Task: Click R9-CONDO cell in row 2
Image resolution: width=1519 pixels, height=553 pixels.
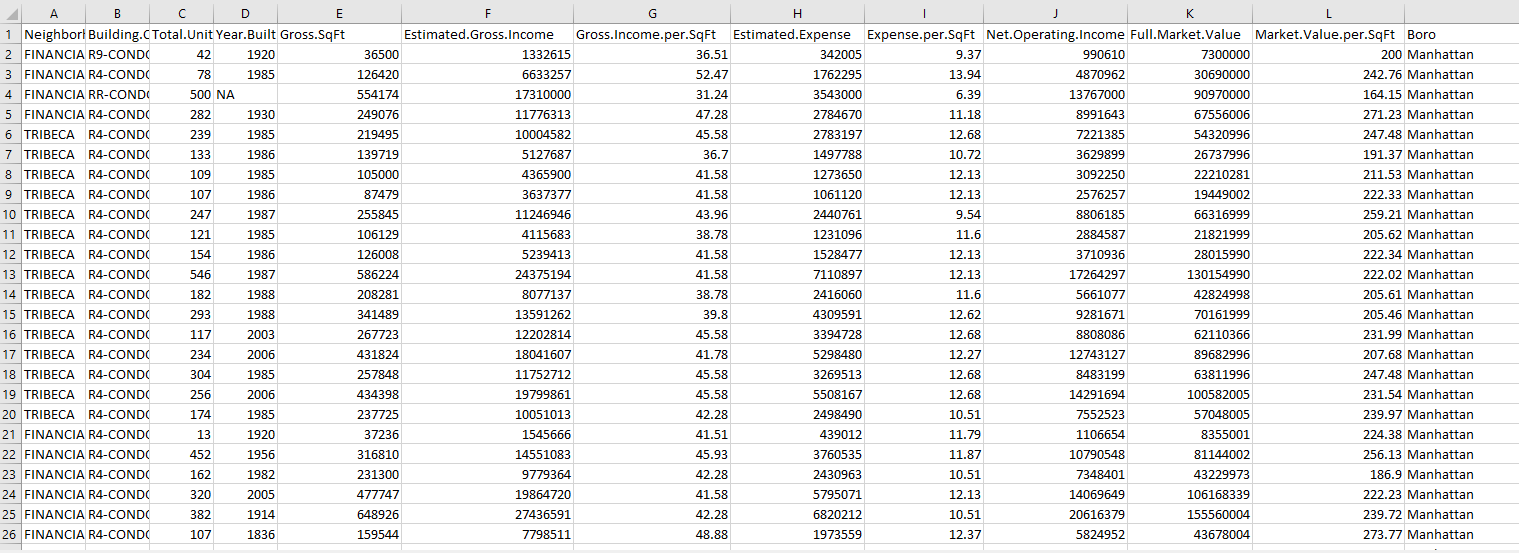Action: point(117,54)
